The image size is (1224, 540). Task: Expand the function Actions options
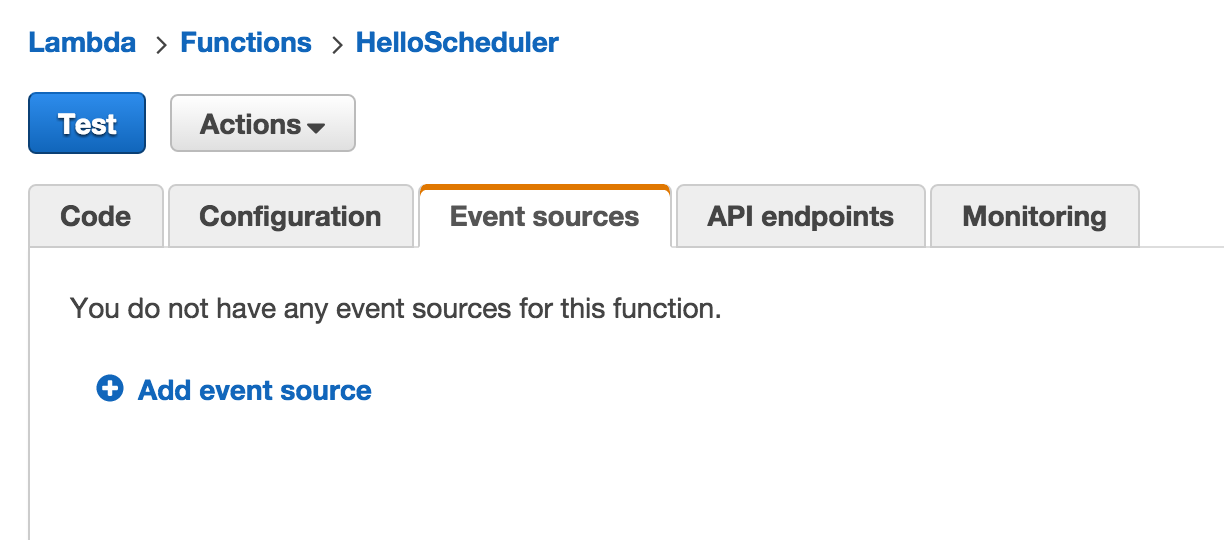tap(263, 123)
